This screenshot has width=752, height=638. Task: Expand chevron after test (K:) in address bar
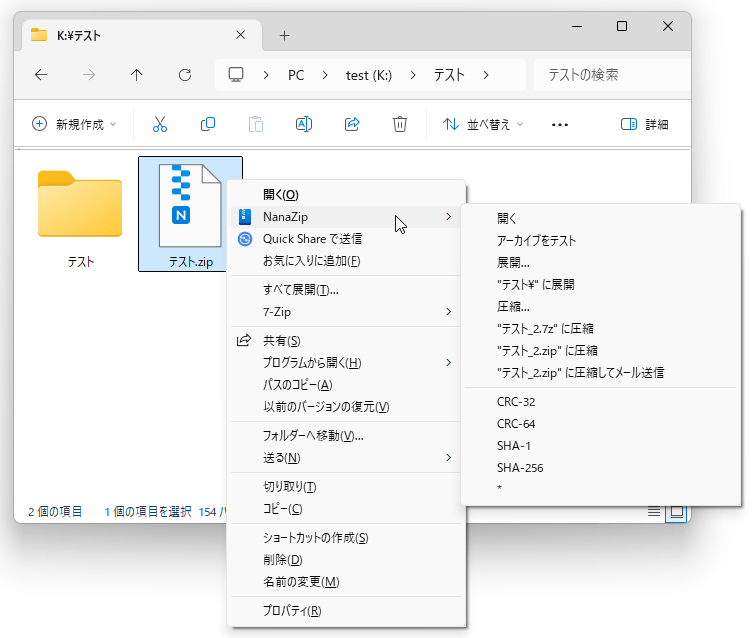412,75
